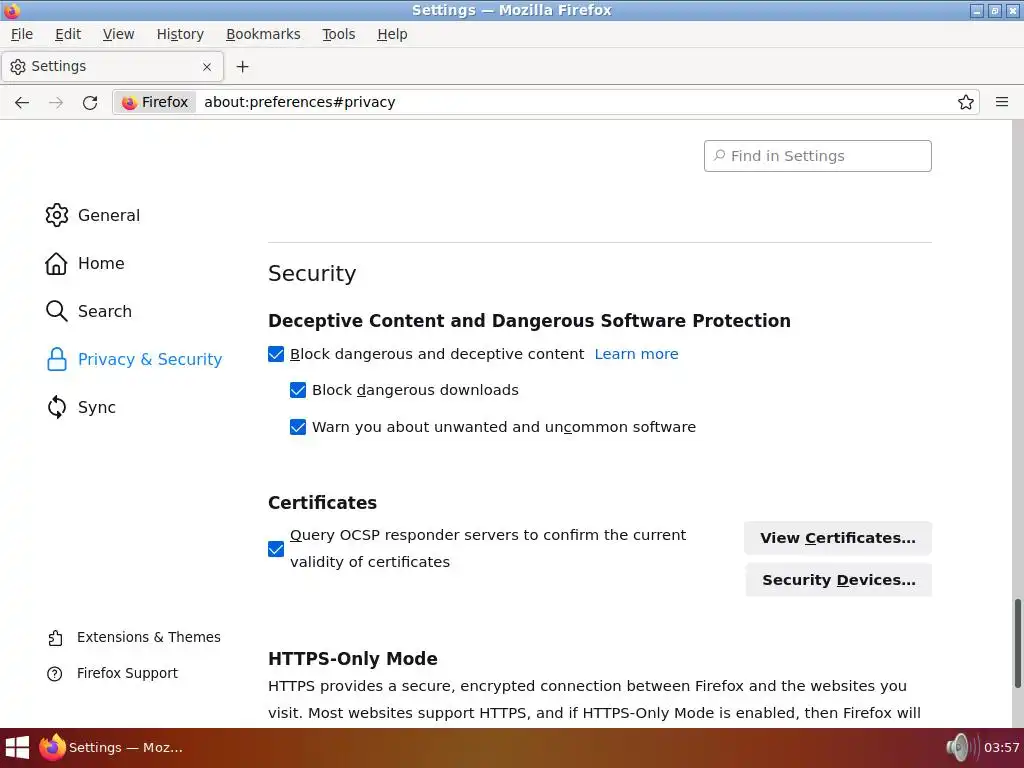
Task: Open Search settings magnifier icon
Action: pyautogui.click(x=57, y=311)
